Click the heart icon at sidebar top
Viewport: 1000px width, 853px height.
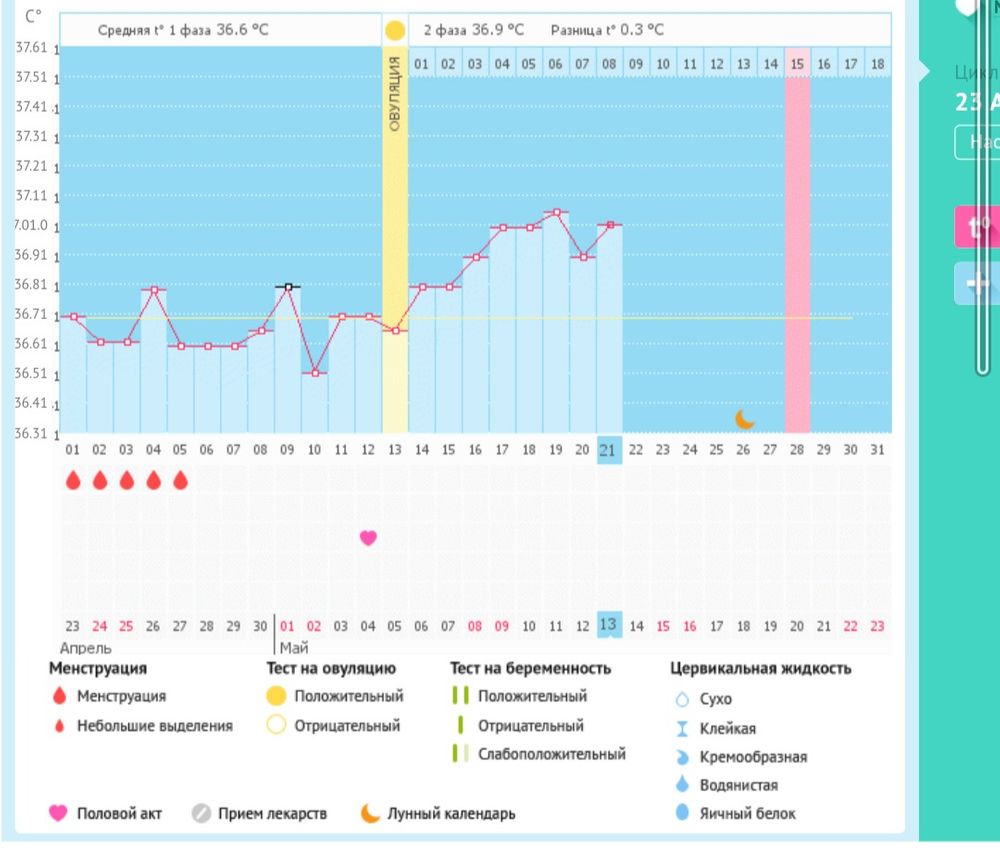click(966, 7)
